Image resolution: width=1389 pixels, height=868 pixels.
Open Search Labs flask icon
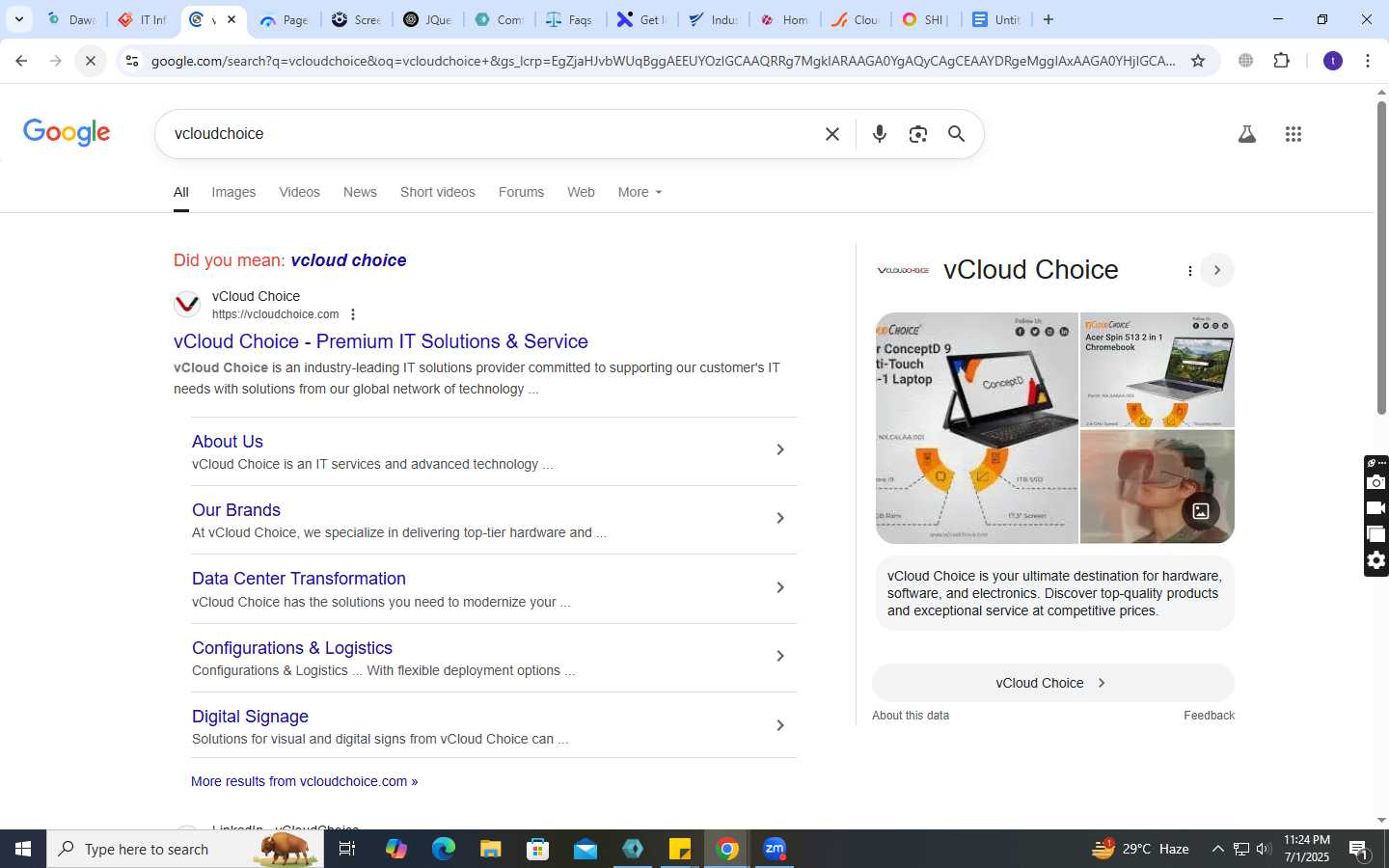(1246, 134)
